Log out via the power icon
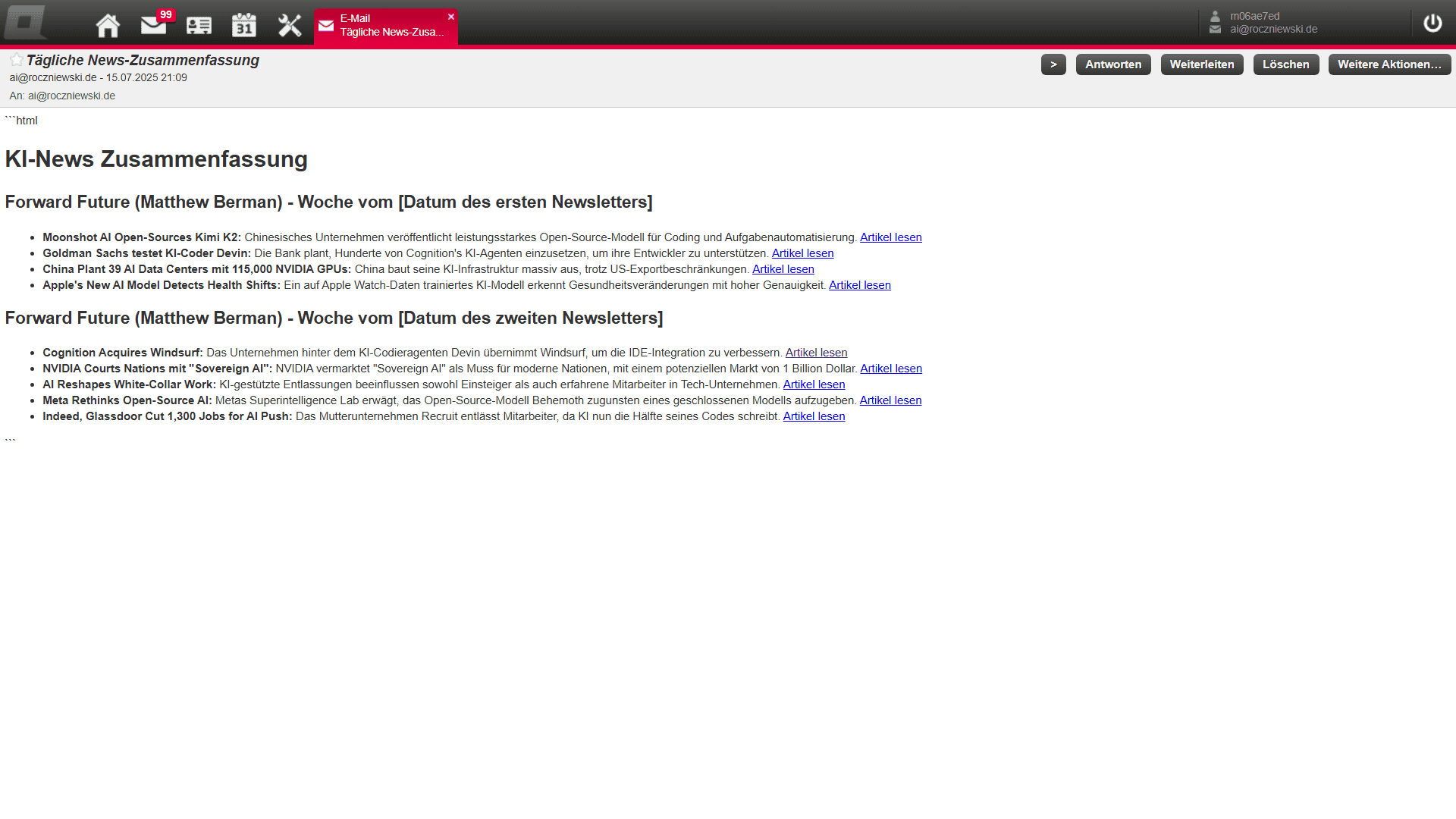This screenshot has width=1456, height=819. pos(1432,23)
